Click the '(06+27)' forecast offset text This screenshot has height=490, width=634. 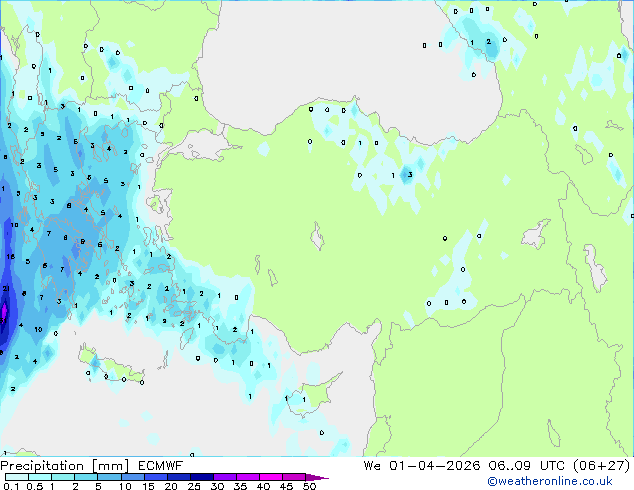coord(602,466)
